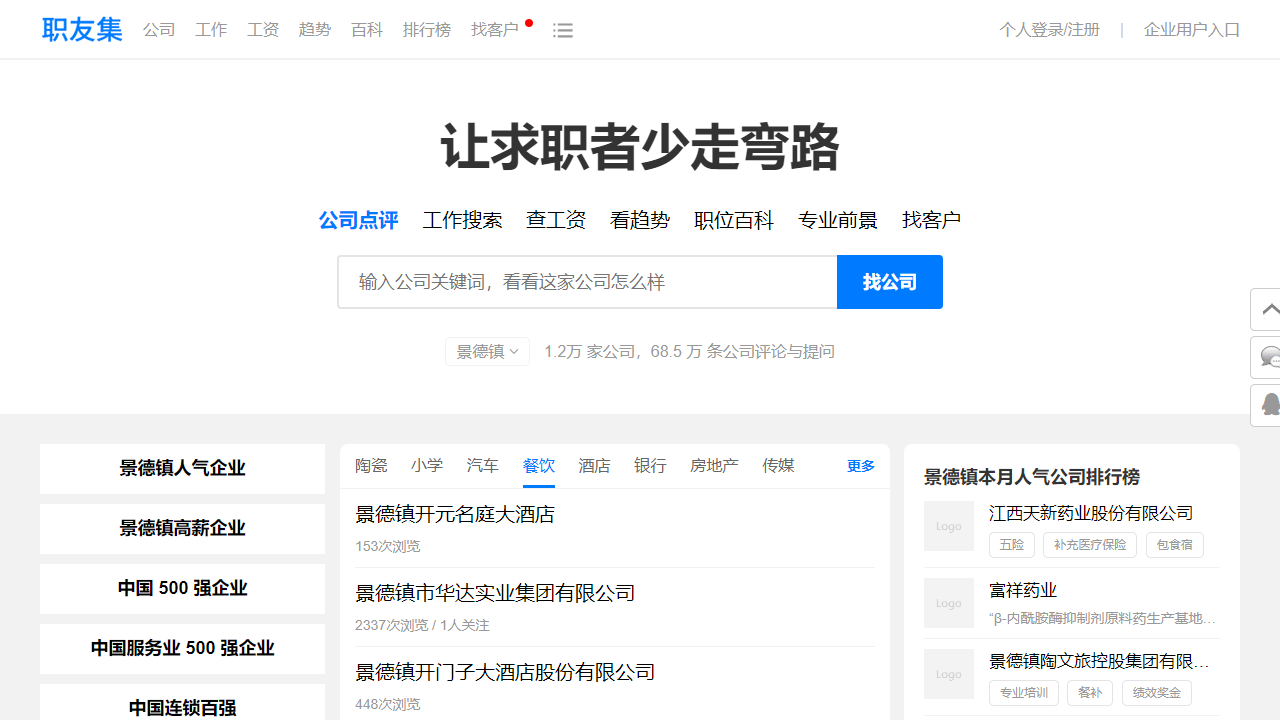1280x720 pixels.
Task: Click the 2337次浏览 / 1人关注 text
Action: [422, 625]
